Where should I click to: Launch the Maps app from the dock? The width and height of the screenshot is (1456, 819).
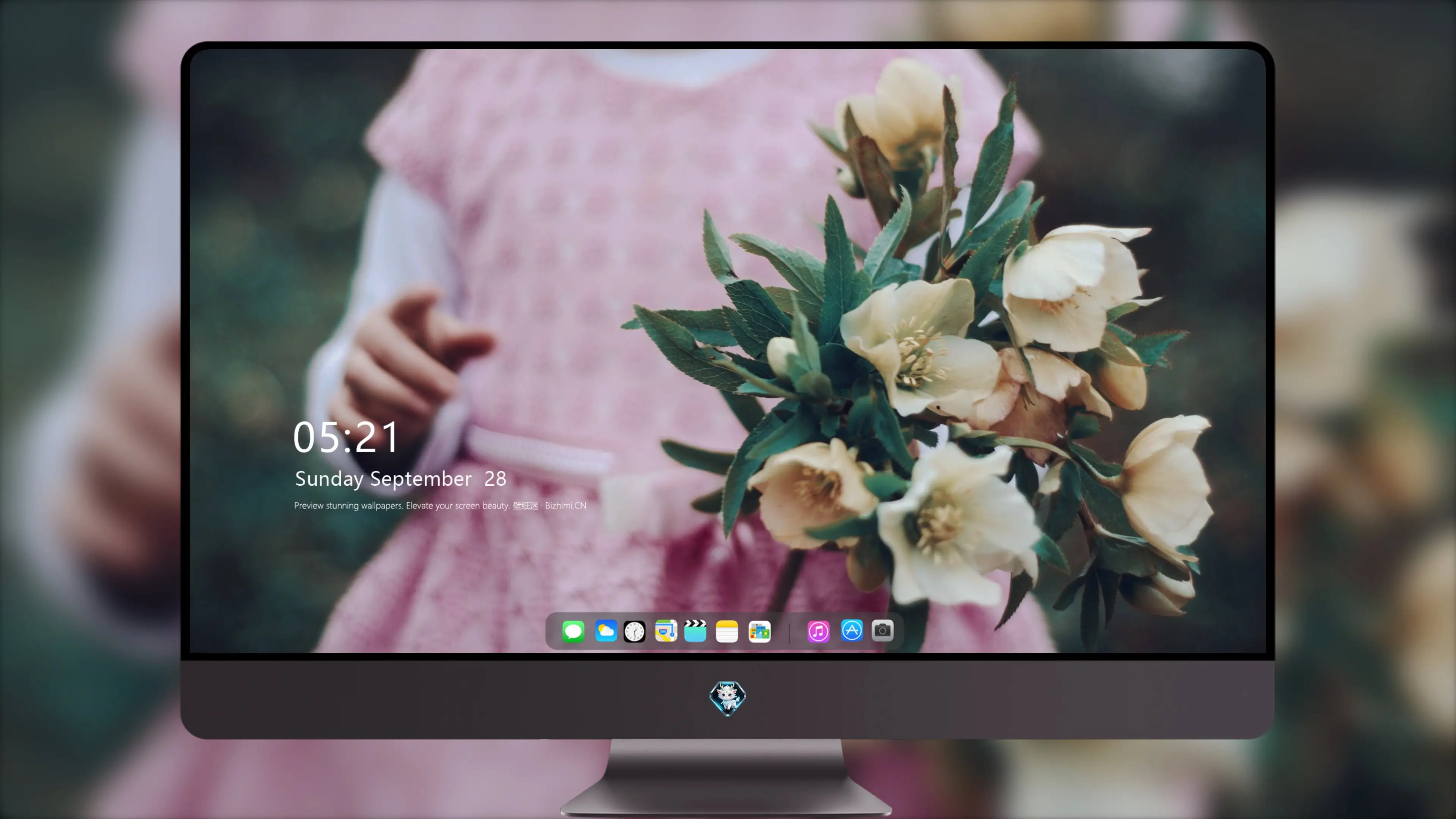point(666,631)
